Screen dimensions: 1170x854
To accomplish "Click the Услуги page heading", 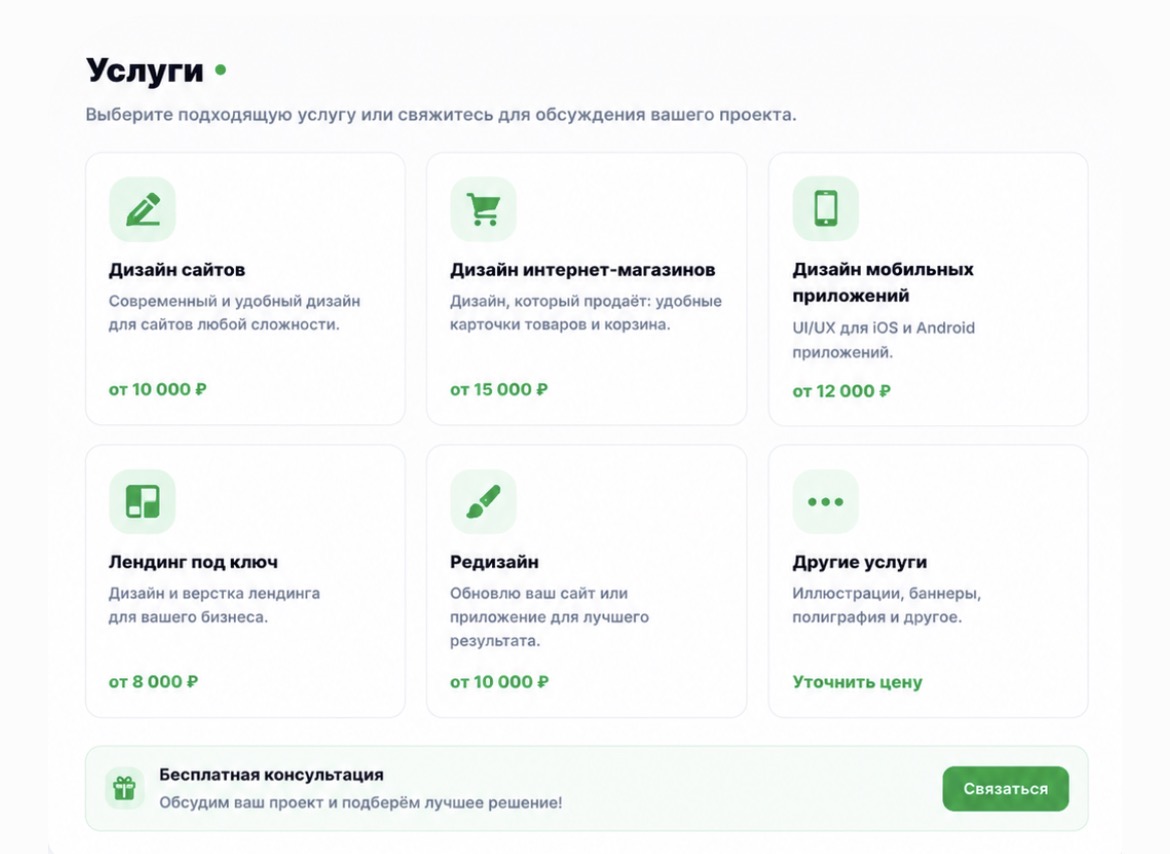I will coord(145,70).
